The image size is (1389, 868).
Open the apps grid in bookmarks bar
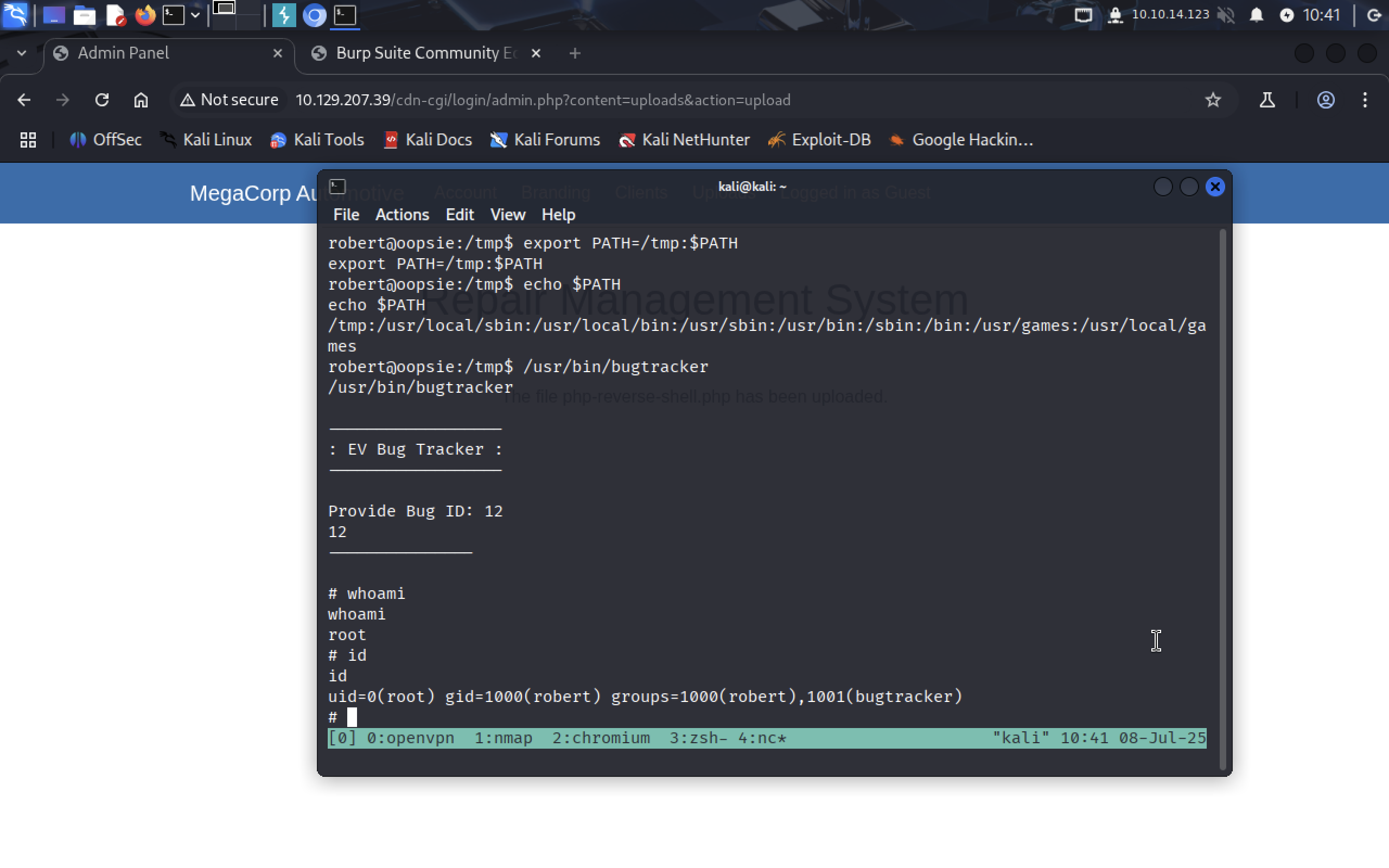point(28,139)
